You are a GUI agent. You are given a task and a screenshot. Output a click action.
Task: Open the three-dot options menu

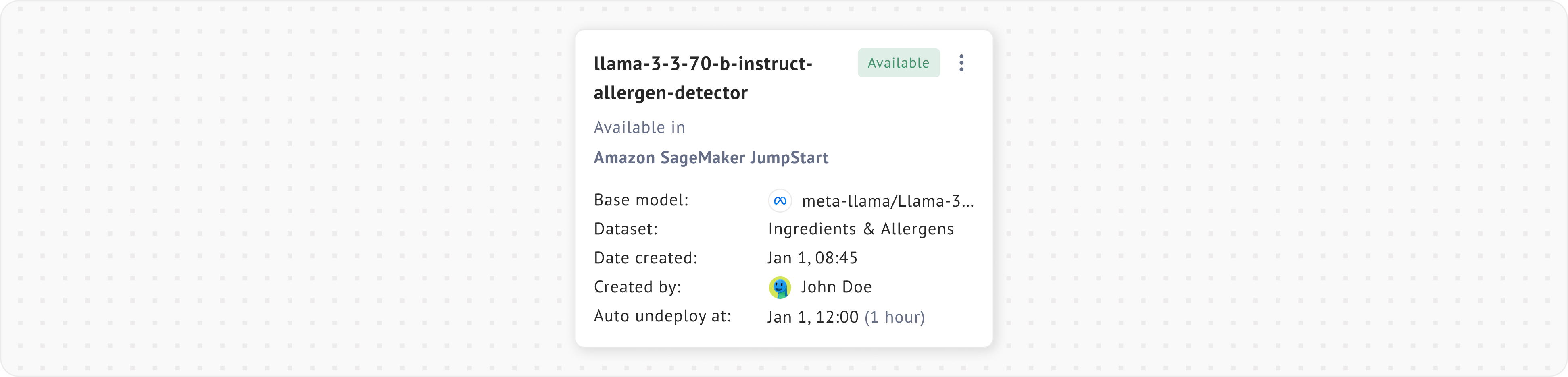(x=961, y=63)
